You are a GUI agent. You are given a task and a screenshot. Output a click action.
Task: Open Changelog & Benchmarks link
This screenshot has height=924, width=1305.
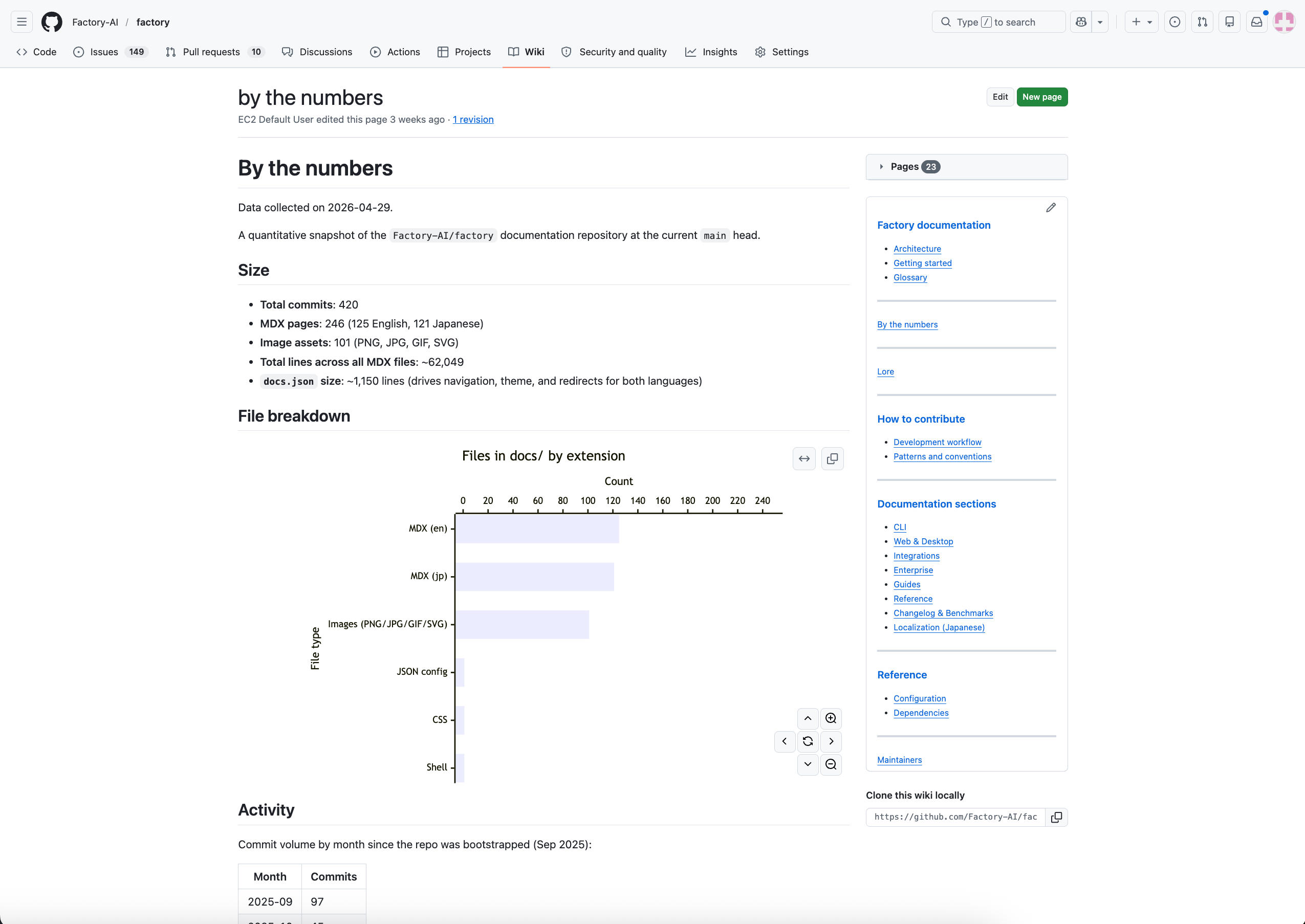coord(943,613)
